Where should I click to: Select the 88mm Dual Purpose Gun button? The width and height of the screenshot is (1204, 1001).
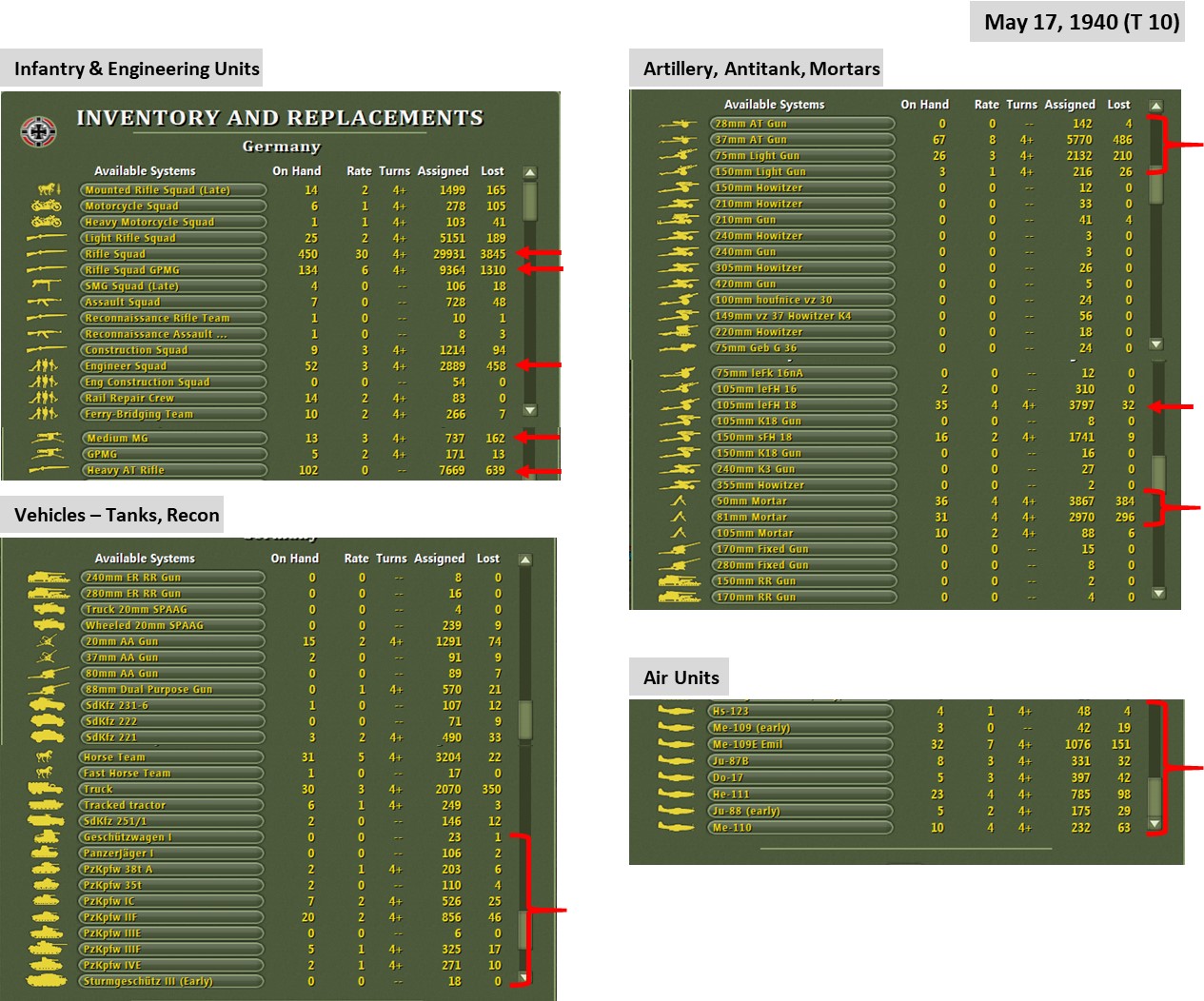coord(172,689)
